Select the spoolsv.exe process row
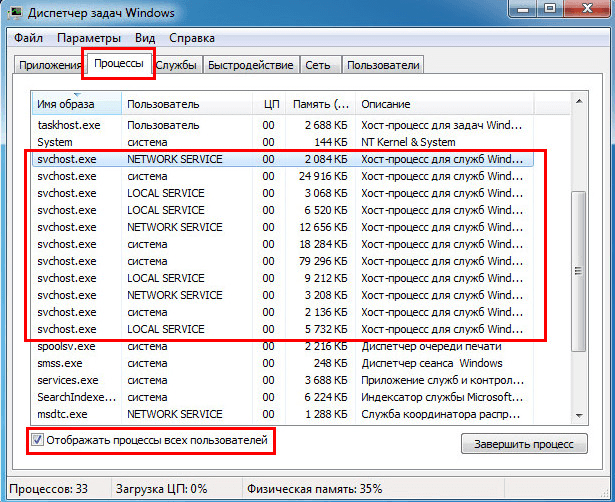 point(282,346)
